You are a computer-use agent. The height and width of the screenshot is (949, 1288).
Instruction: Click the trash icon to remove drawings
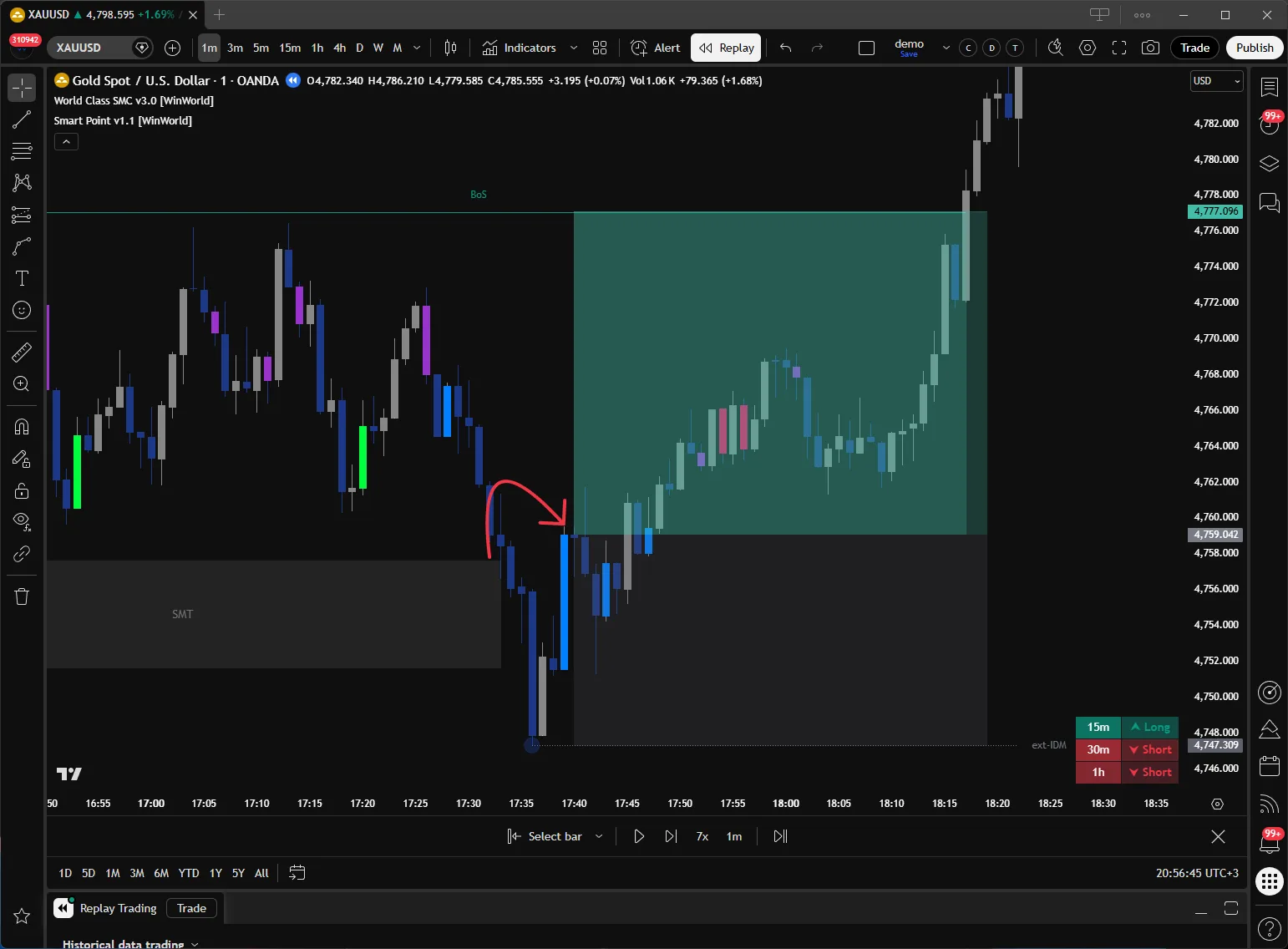(x=22, y=596)
